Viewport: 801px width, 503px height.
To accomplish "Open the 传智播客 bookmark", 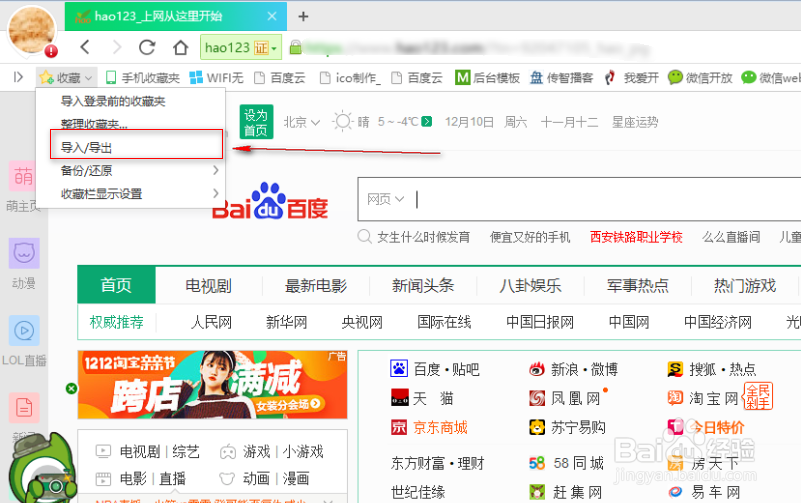I will pos(561,78).
